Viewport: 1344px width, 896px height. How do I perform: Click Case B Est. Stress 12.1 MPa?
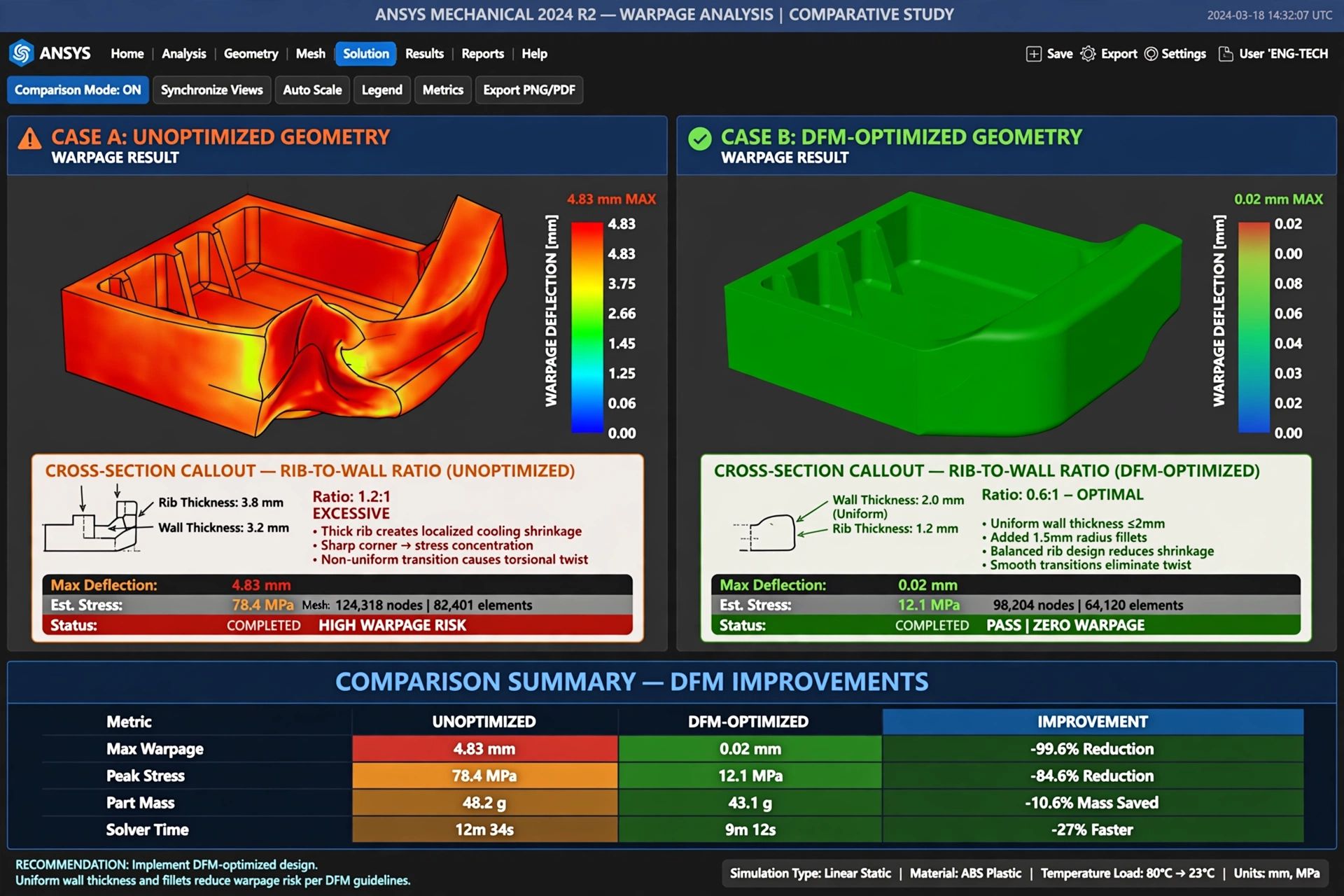[929, 605]
